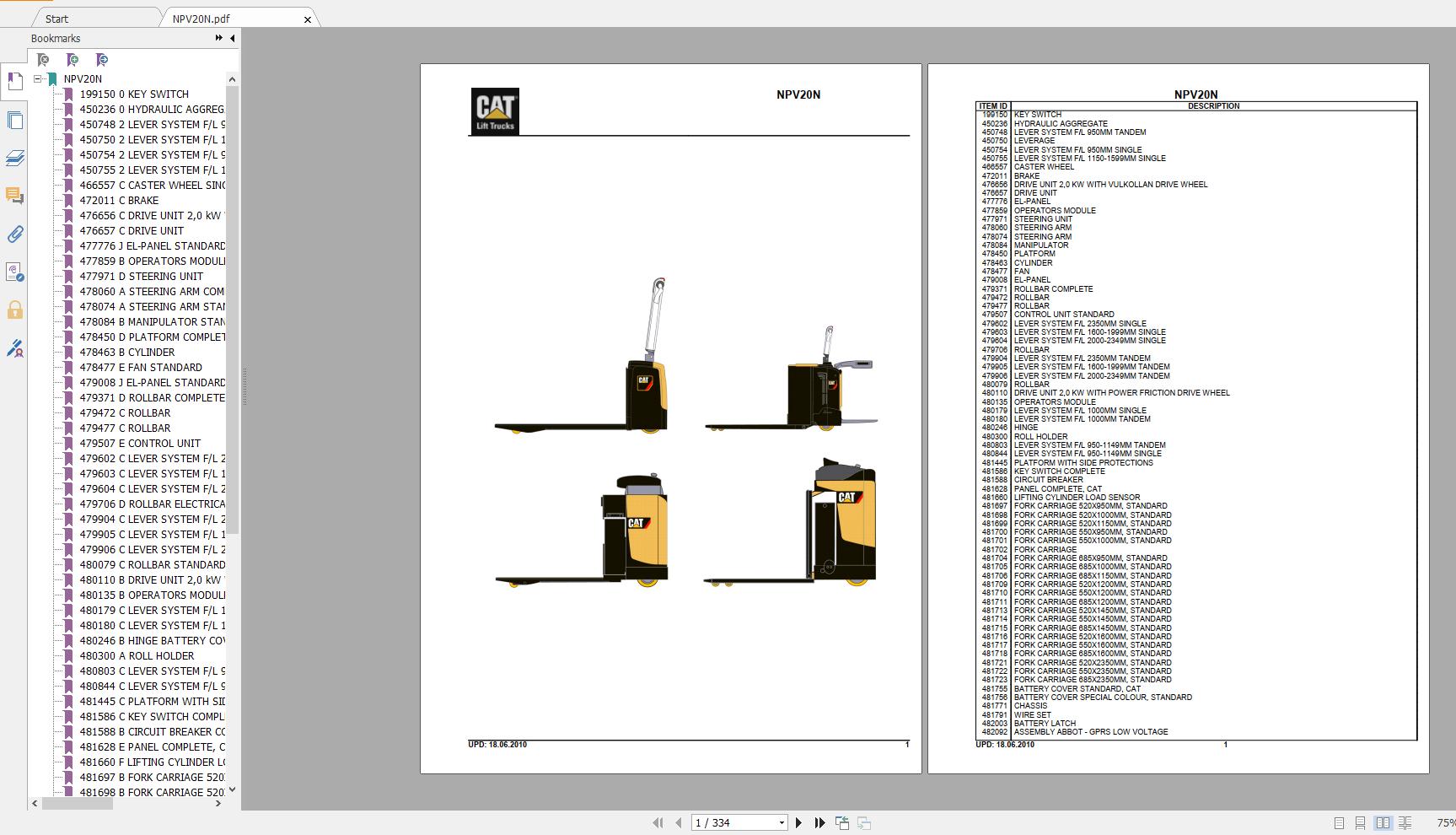Open bookmark 480246 B HINGE BATTERY
This screenshot has width=1456, height=835.
click(x=152, y=641)
